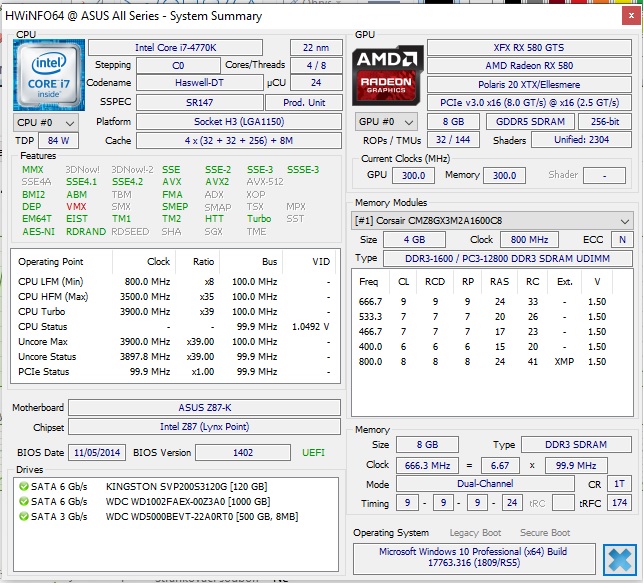Open the GPU #0 selector dropdown
The height and width of the screenshot is (585, 644).
coord(386,122)
